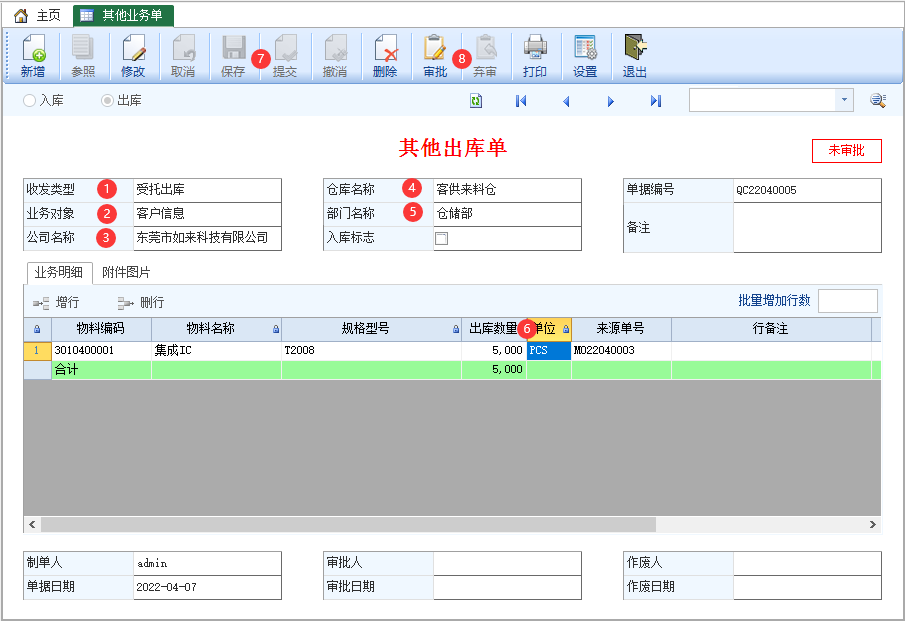Click the 批量增加行数 input field
905x621 pixels.
848,301
